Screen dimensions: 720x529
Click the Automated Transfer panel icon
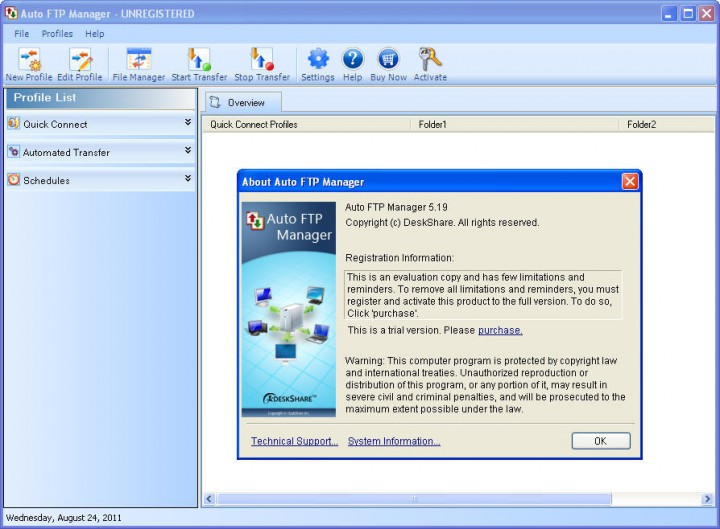point(14,152)
